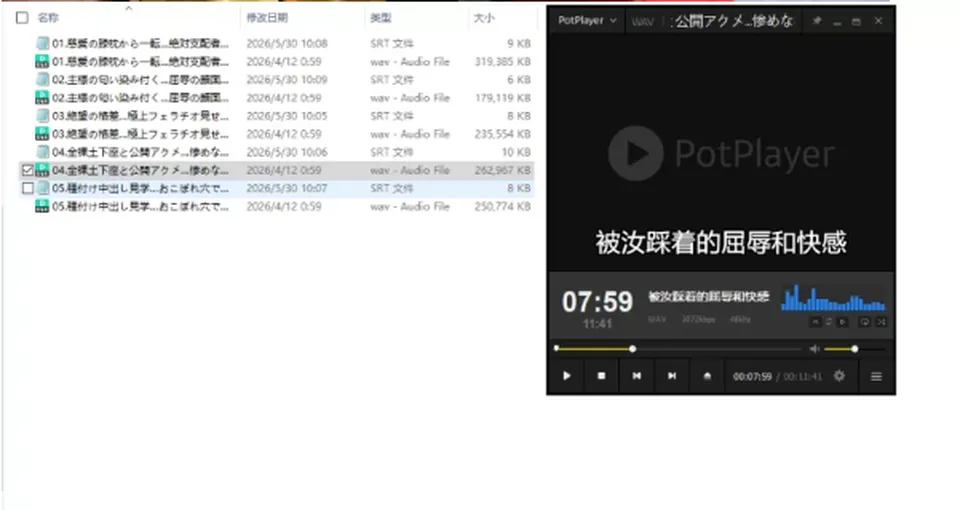This screenshot has width=960, height=510.
Task: Click the 05 wav audio file icon
Action: tap(42, 206)
